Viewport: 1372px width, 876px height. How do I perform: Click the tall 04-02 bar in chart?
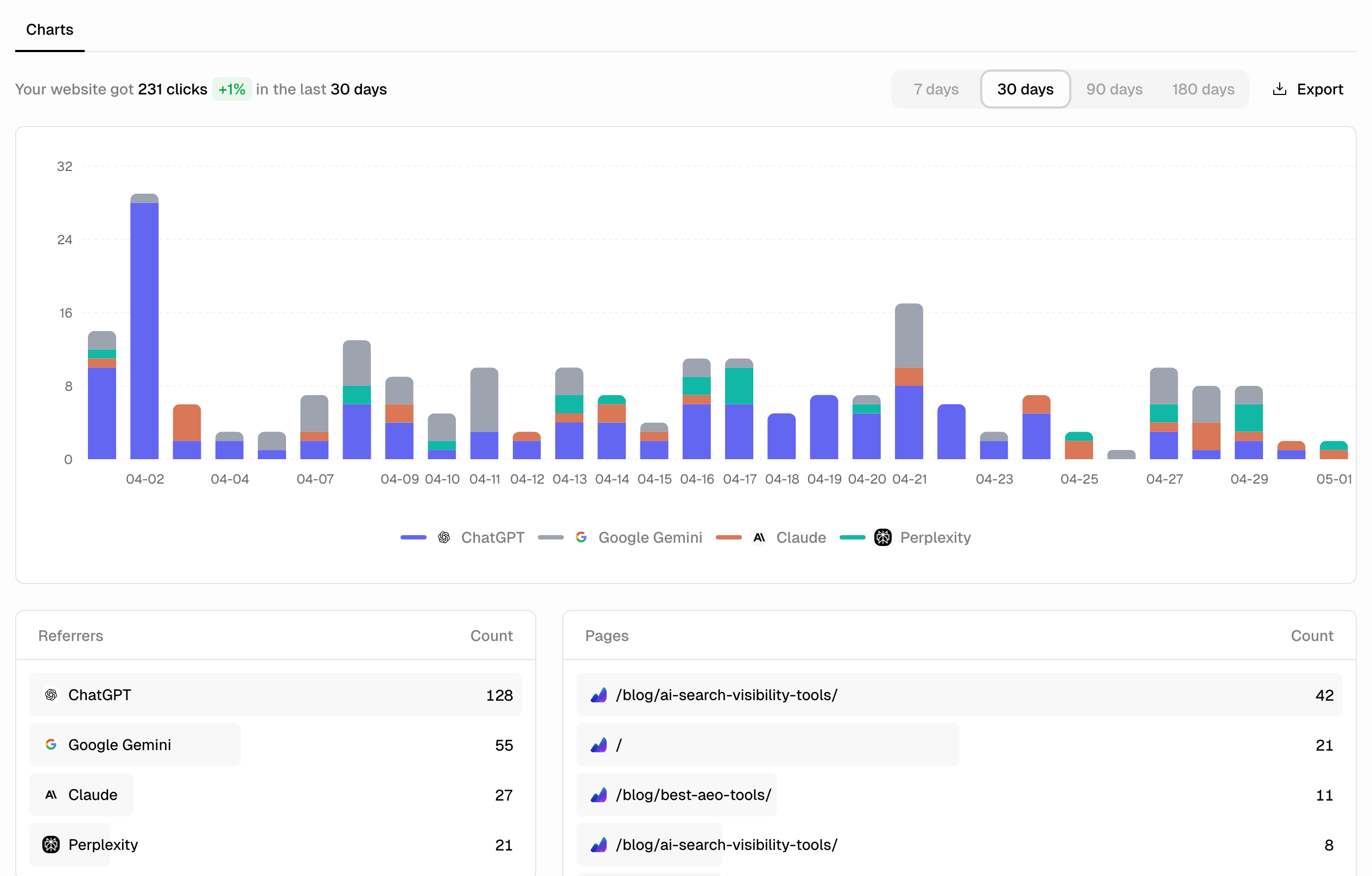coord(144,327)
